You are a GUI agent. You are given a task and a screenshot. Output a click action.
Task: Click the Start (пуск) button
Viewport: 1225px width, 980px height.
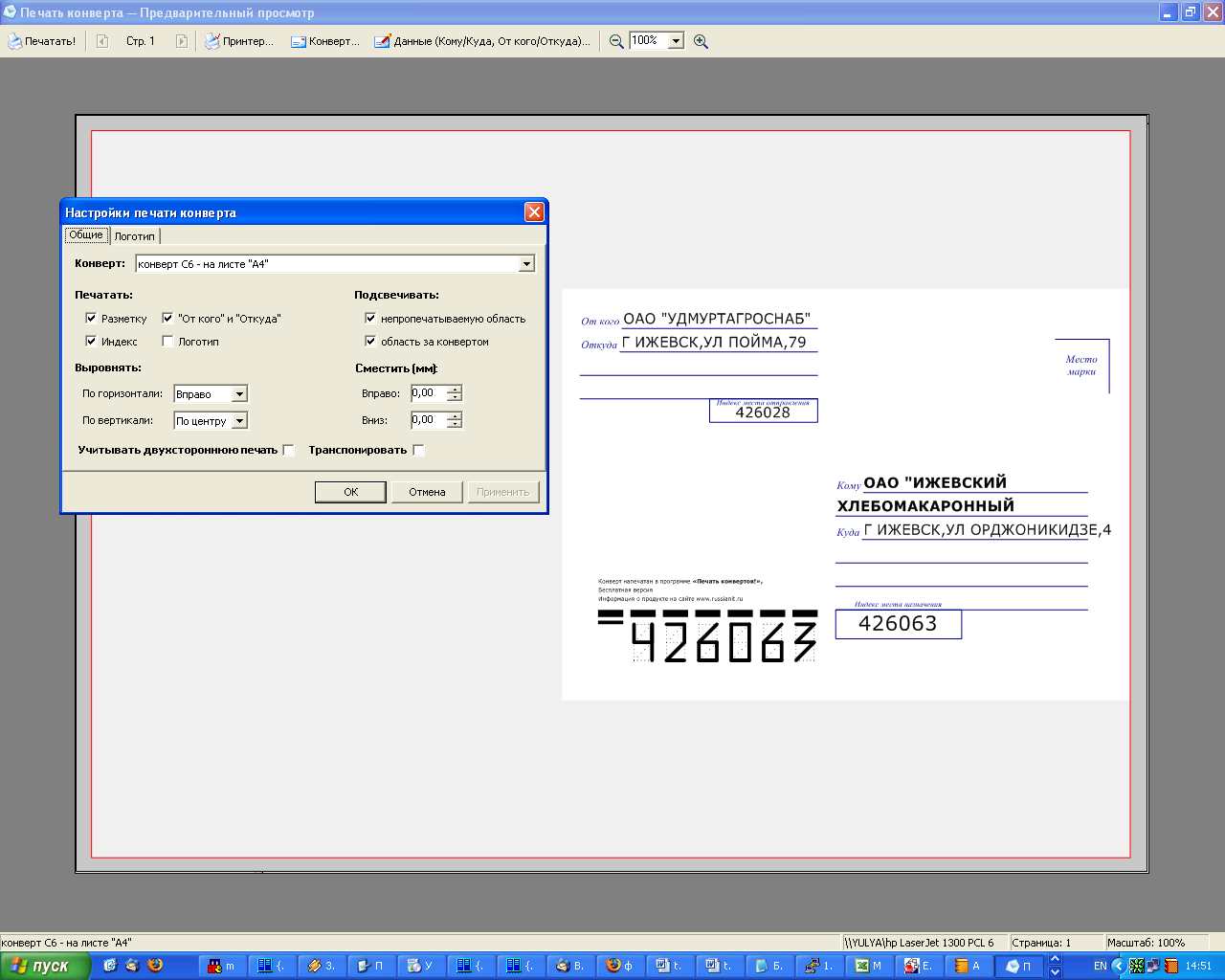coord(44,966)
